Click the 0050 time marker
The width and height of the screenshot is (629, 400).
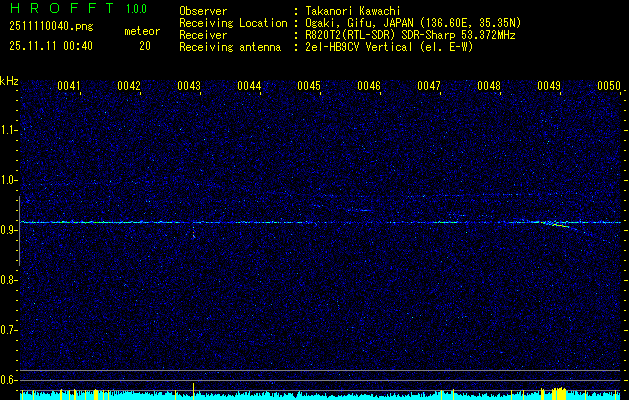click(609, 86)
